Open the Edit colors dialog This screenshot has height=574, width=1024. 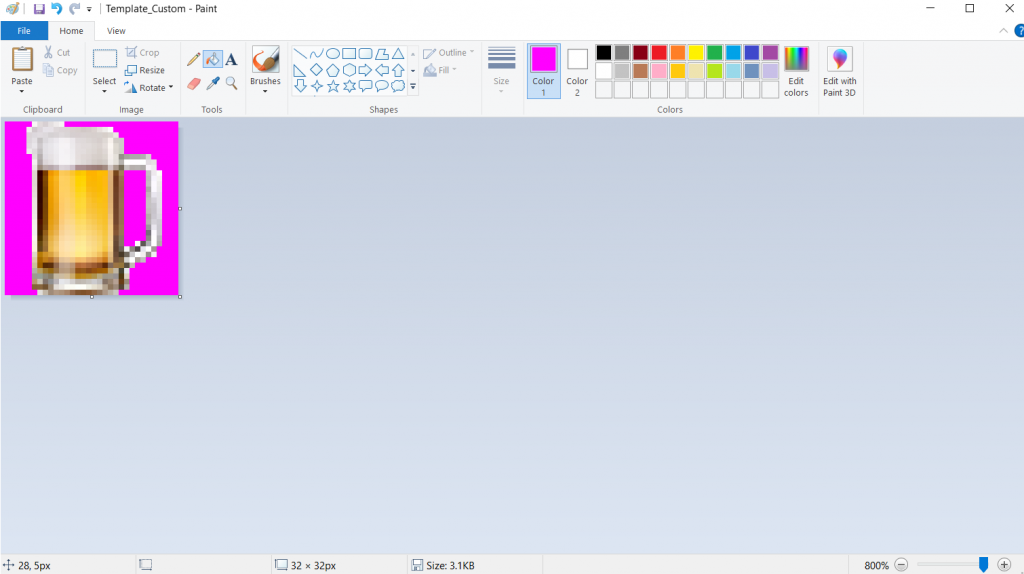[796, 71]
